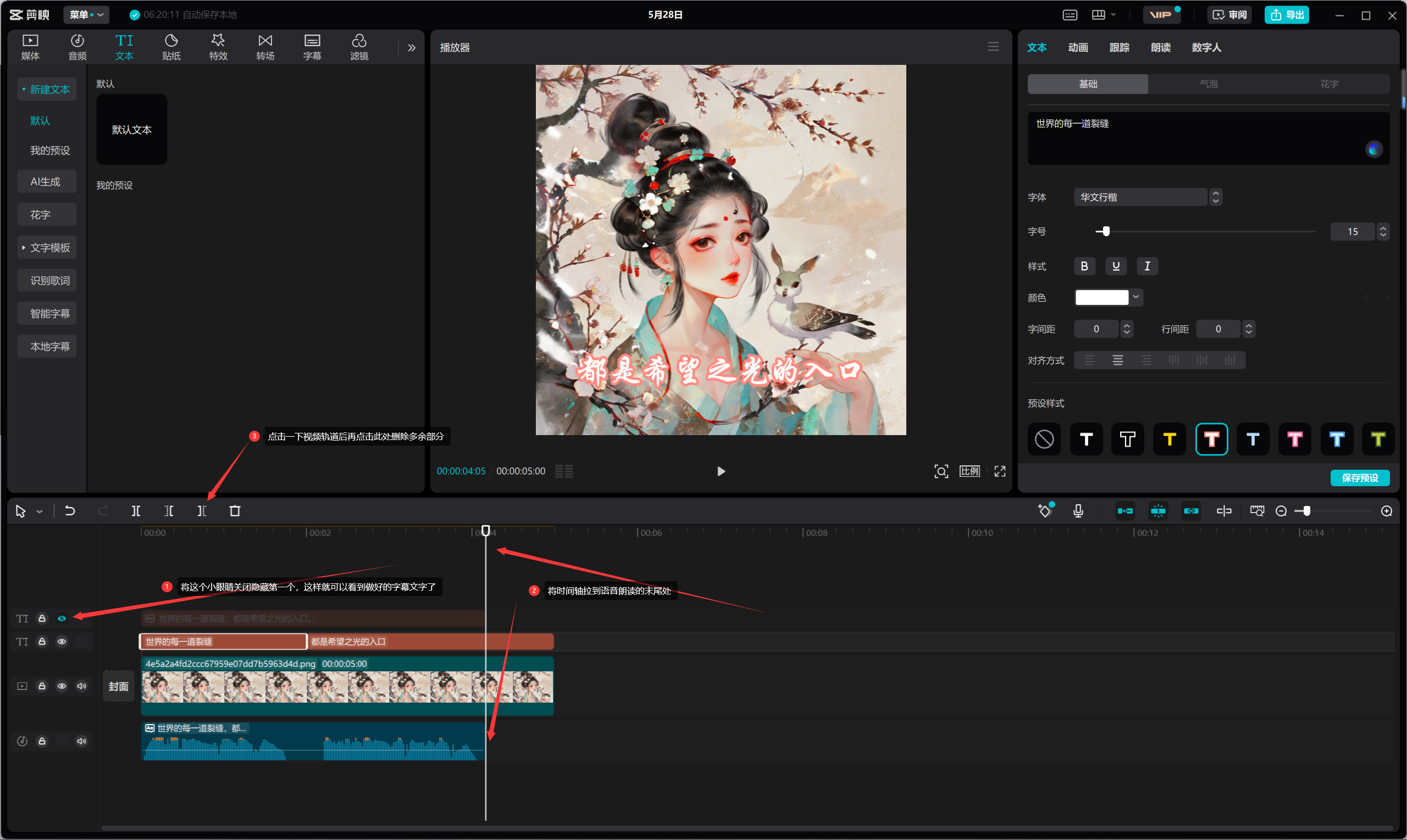Lock the video track
1407x840 pixels.
click(x=42, y=686)
